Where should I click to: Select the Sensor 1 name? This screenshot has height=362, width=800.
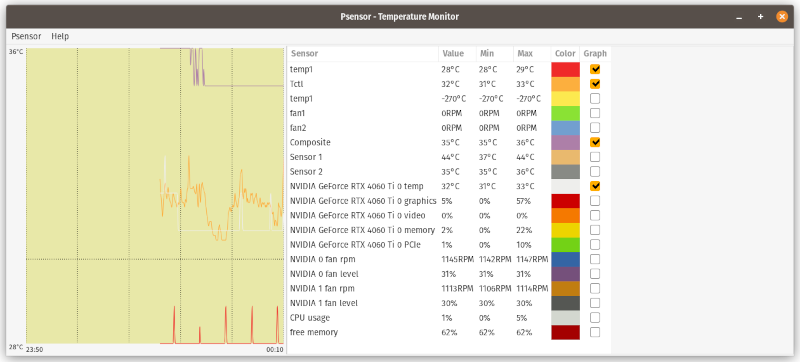306,157
